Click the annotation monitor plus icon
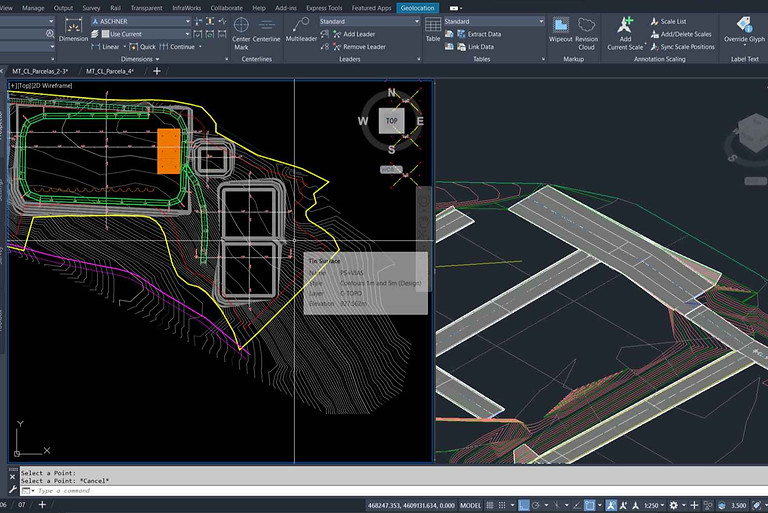 tap(694, 505)
